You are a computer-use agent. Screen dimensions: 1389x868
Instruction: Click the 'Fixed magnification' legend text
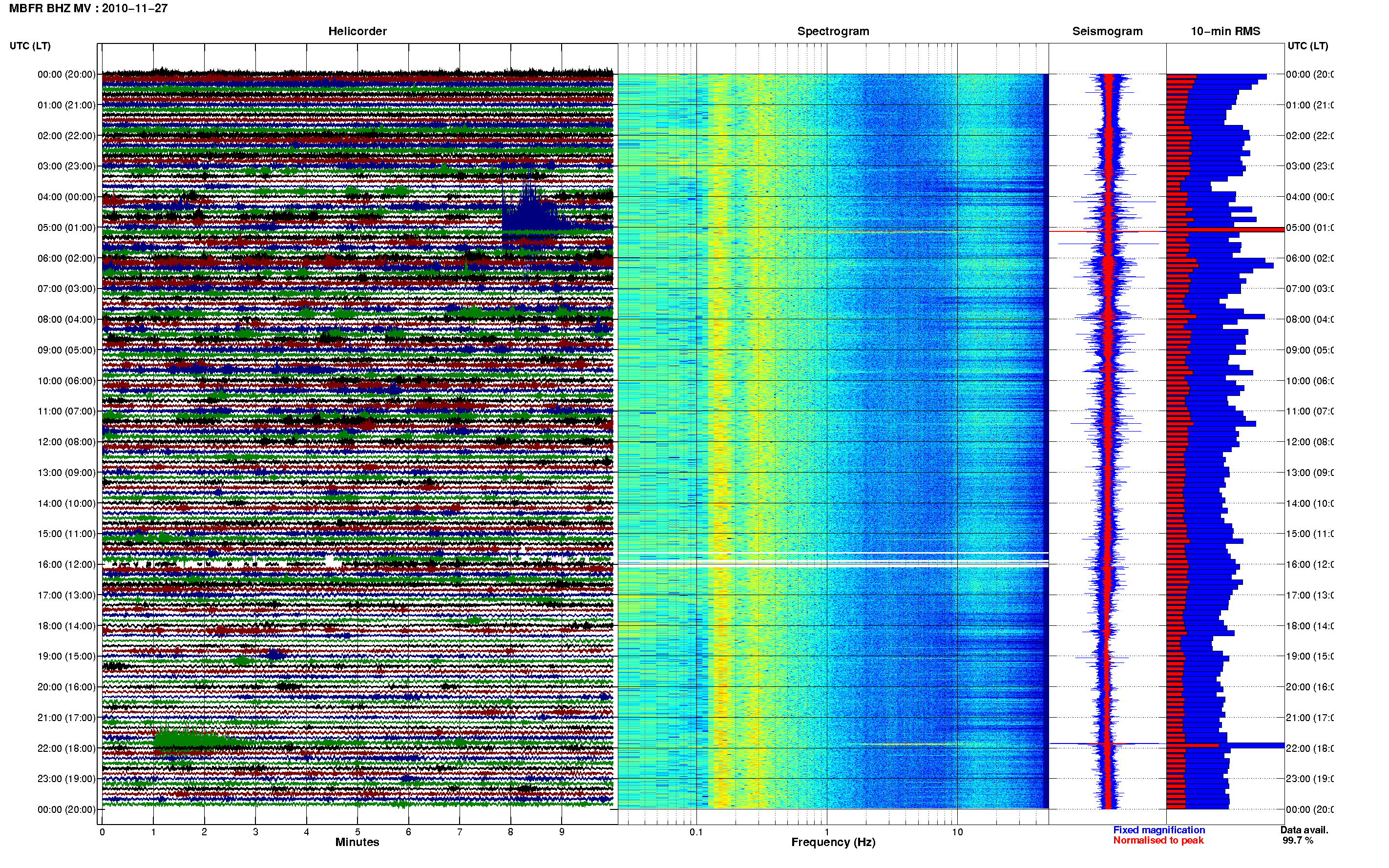tap(1159, 830)
